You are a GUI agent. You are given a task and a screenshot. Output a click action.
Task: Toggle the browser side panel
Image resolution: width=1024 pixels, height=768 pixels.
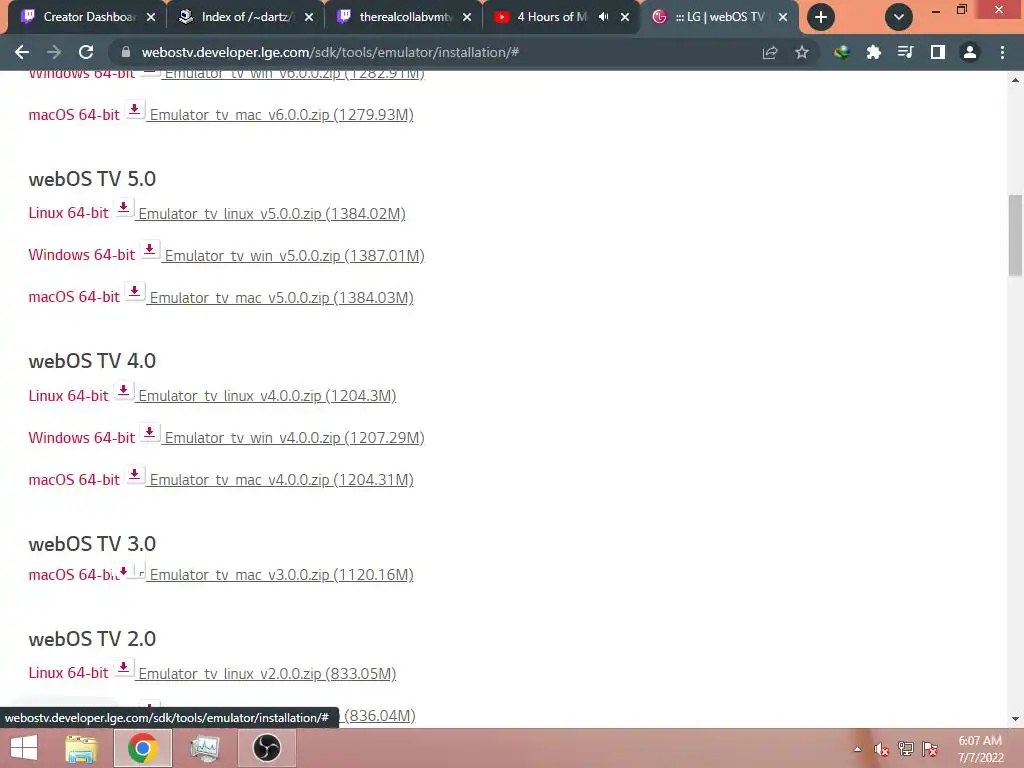(938, 52)
